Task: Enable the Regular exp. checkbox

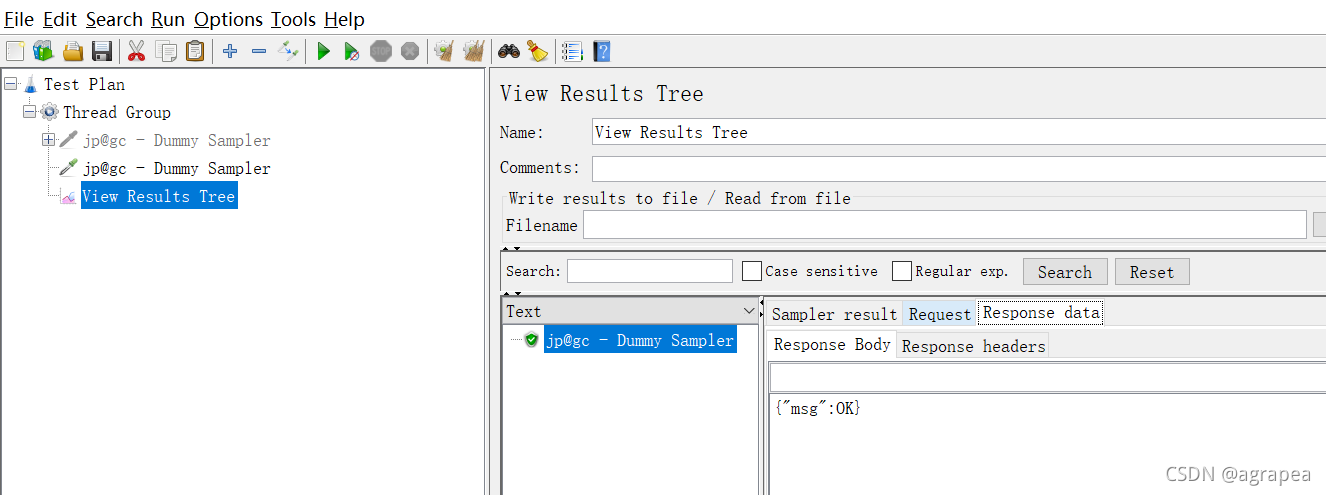Action: pyautogui.click(x=902, y=271)
